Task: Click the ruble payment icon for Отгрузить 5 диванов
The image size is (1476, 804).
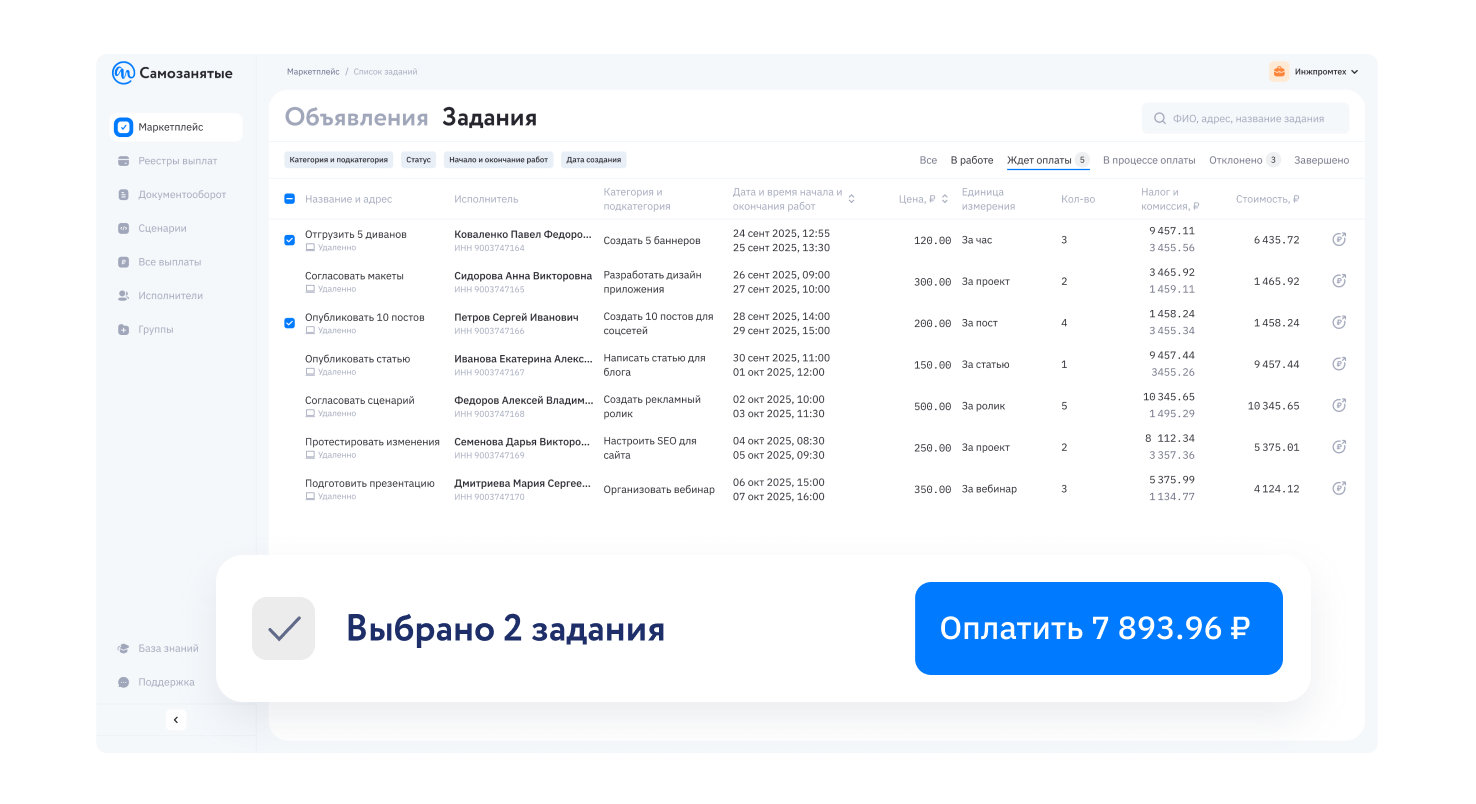Action: click(1338, 239)
